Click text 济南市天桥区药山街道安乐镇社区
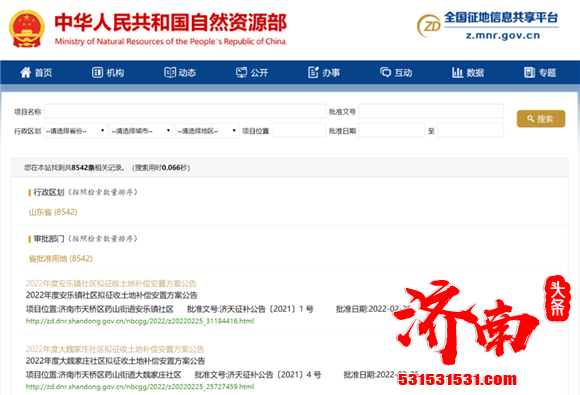The height and width of the screenshot is (395, 580). pyautogui.click(x=116, y=309)
